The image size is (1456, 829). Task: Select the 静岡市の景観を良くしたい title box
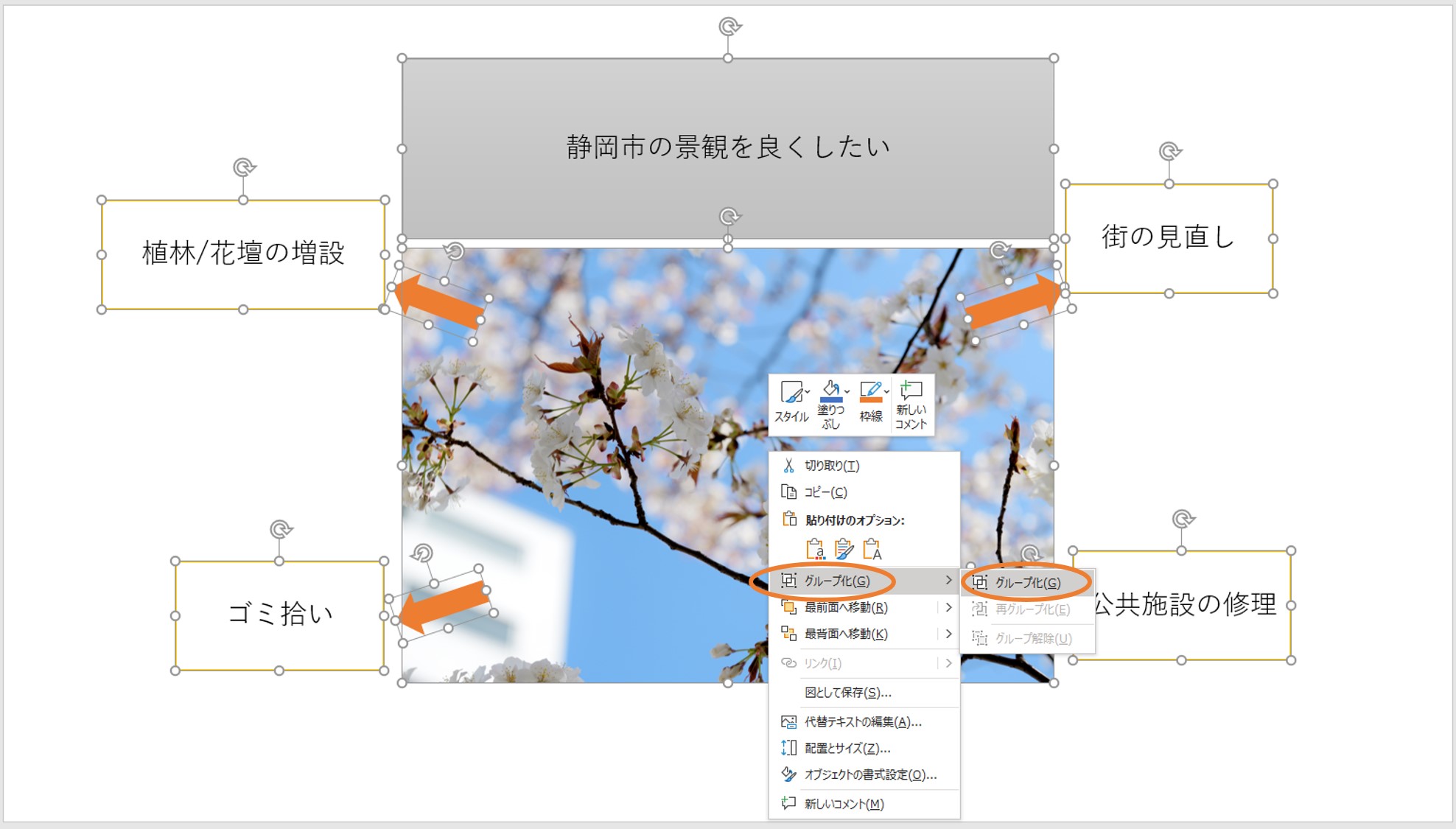(727, 148)
